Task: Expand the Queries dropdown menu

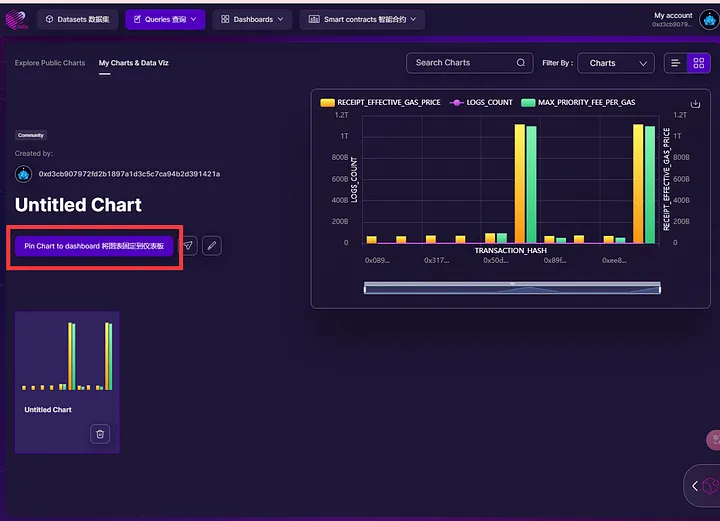Action: [x=165, y=19]
